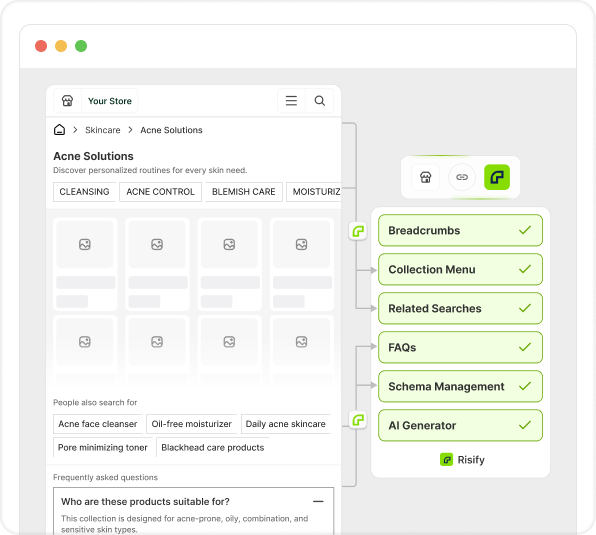Toggle the Collection Menu checkmark
This screenshot has width=596, height=535.
pyautogui.click(x=525, y=269)
